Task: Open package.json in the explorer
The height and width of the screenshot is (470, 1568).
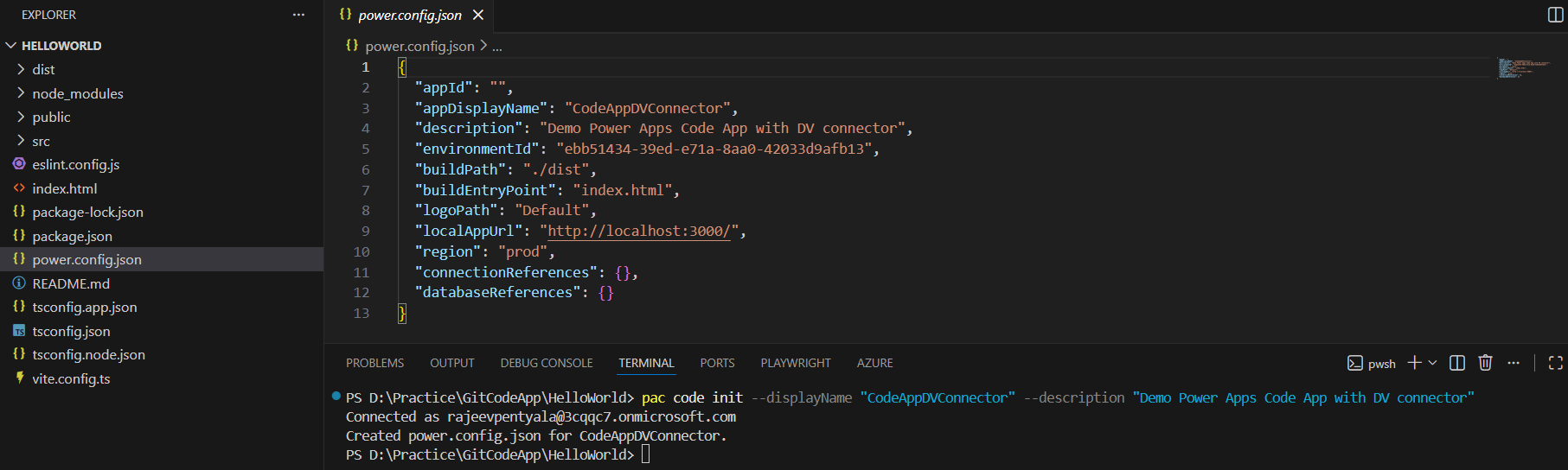Action: pos(72,236)
